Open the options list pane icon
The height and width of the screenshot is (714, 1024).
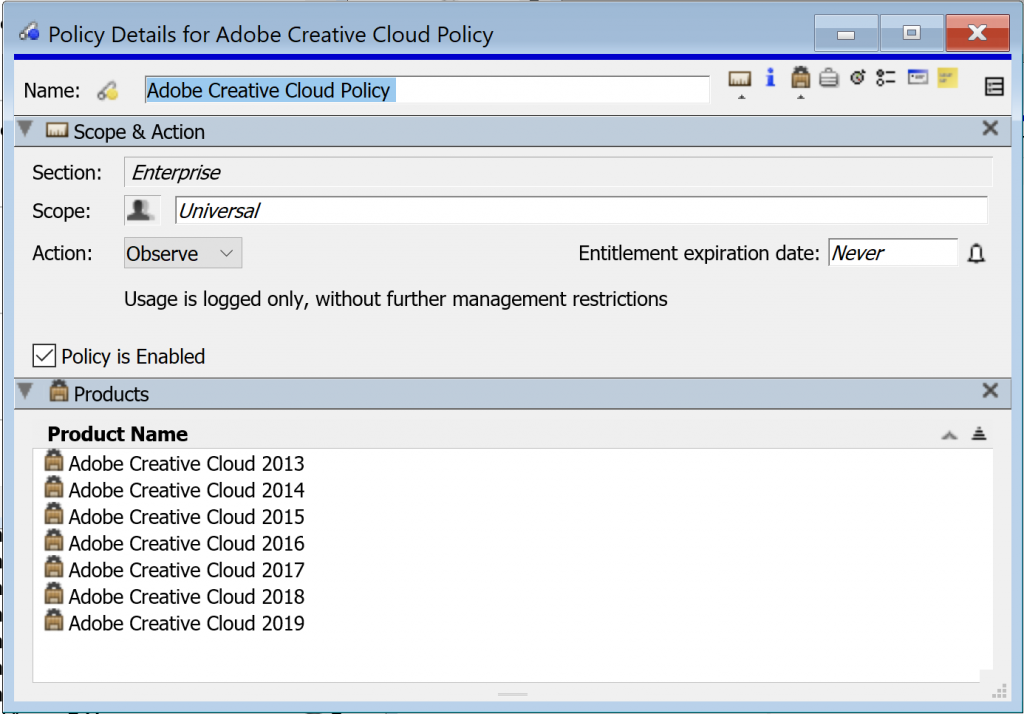(886, 78)
